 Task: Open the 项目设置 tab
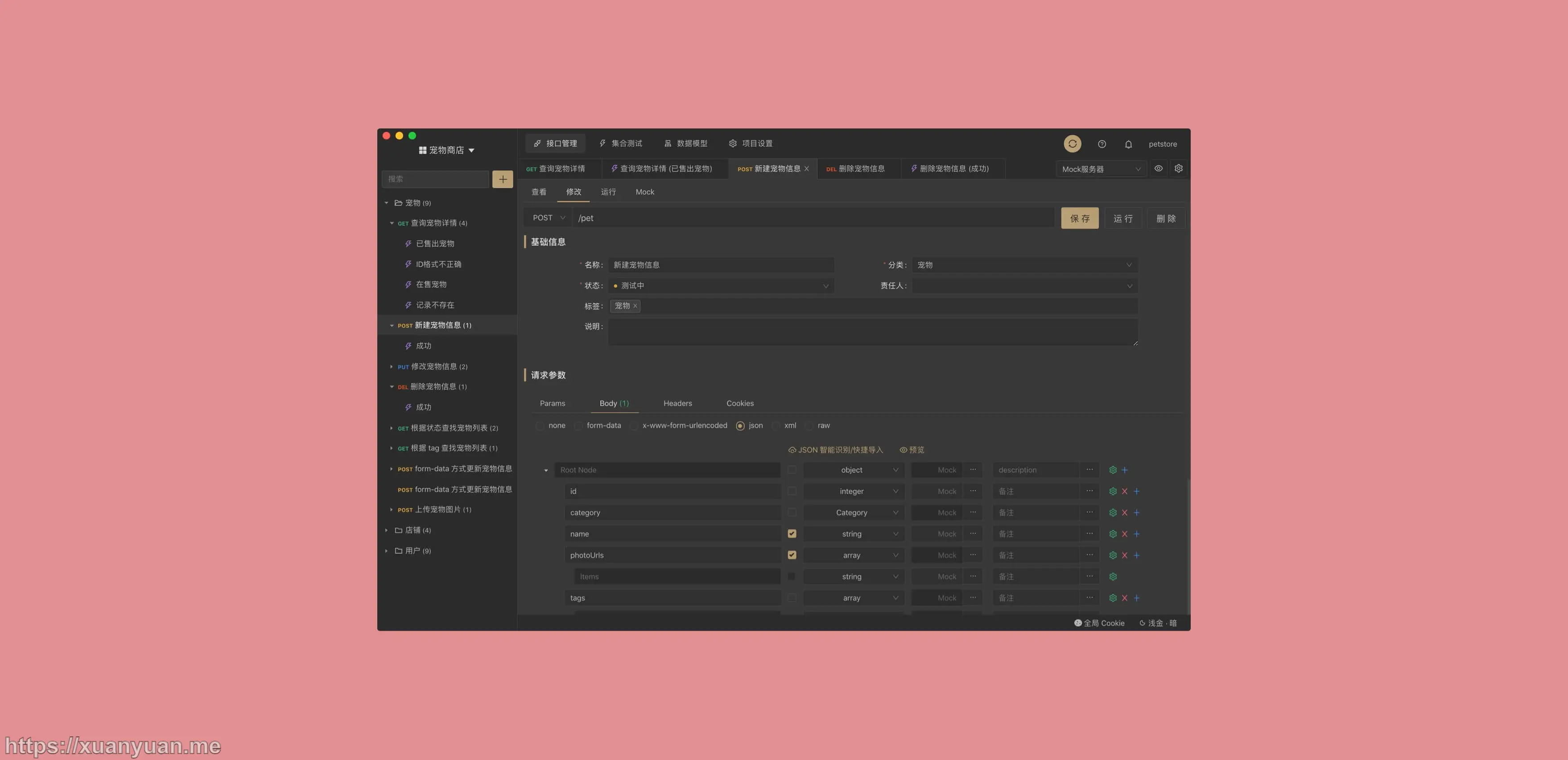click(x=751, y=144)
